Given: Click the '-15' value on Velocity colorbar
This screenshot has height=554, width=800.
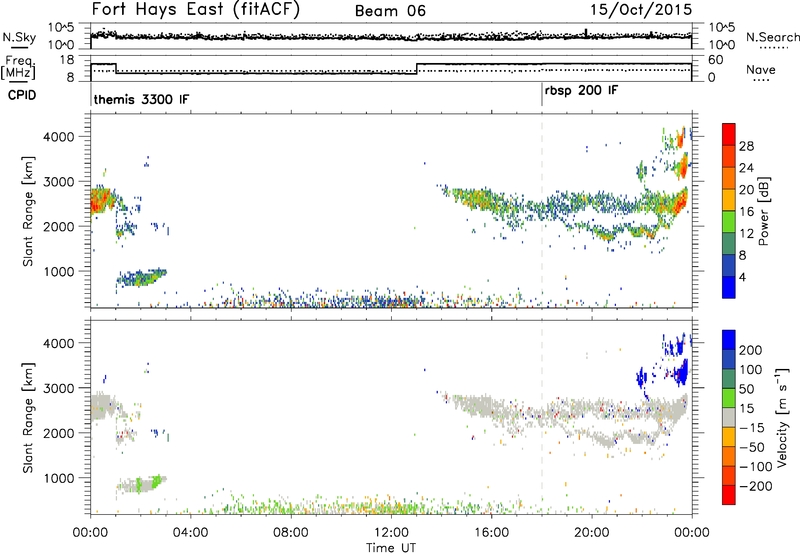Looking at the screenshot, I should [x=752, y=428].
